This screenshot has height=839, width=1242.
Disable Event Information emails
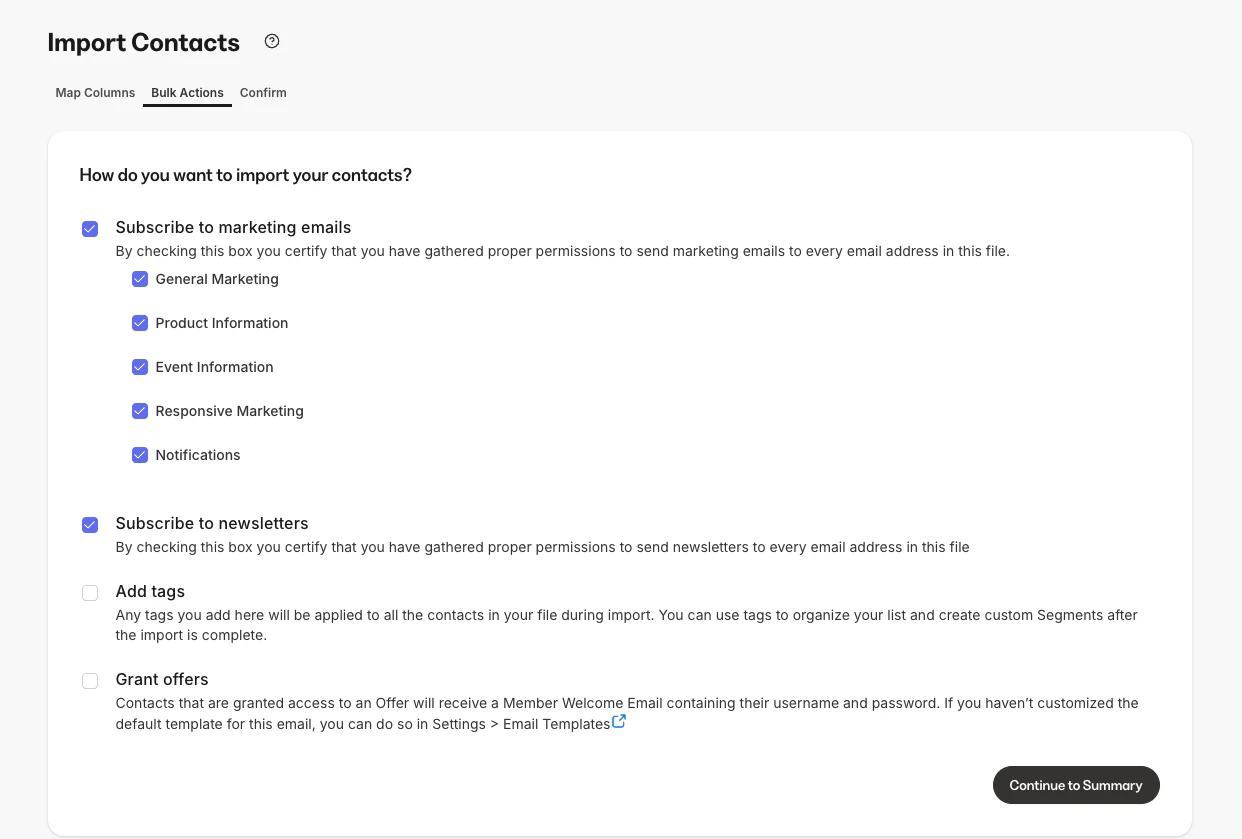pos(140,367)
